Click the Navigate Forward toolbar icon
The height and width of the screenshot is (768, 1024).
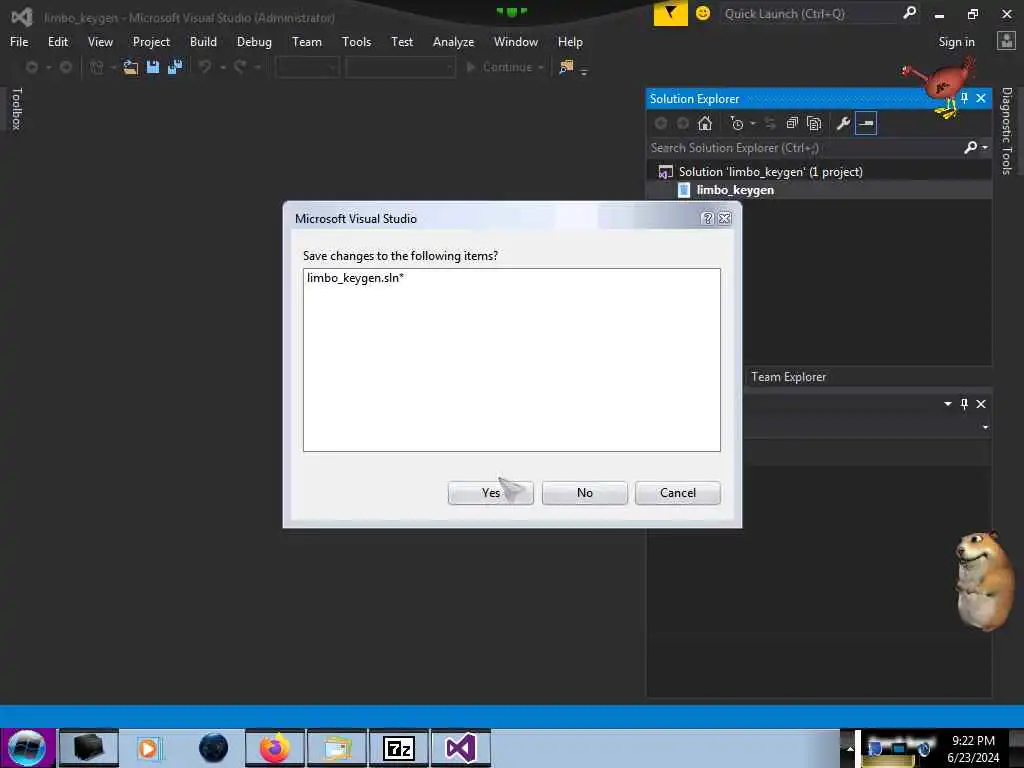click(66, 67)
